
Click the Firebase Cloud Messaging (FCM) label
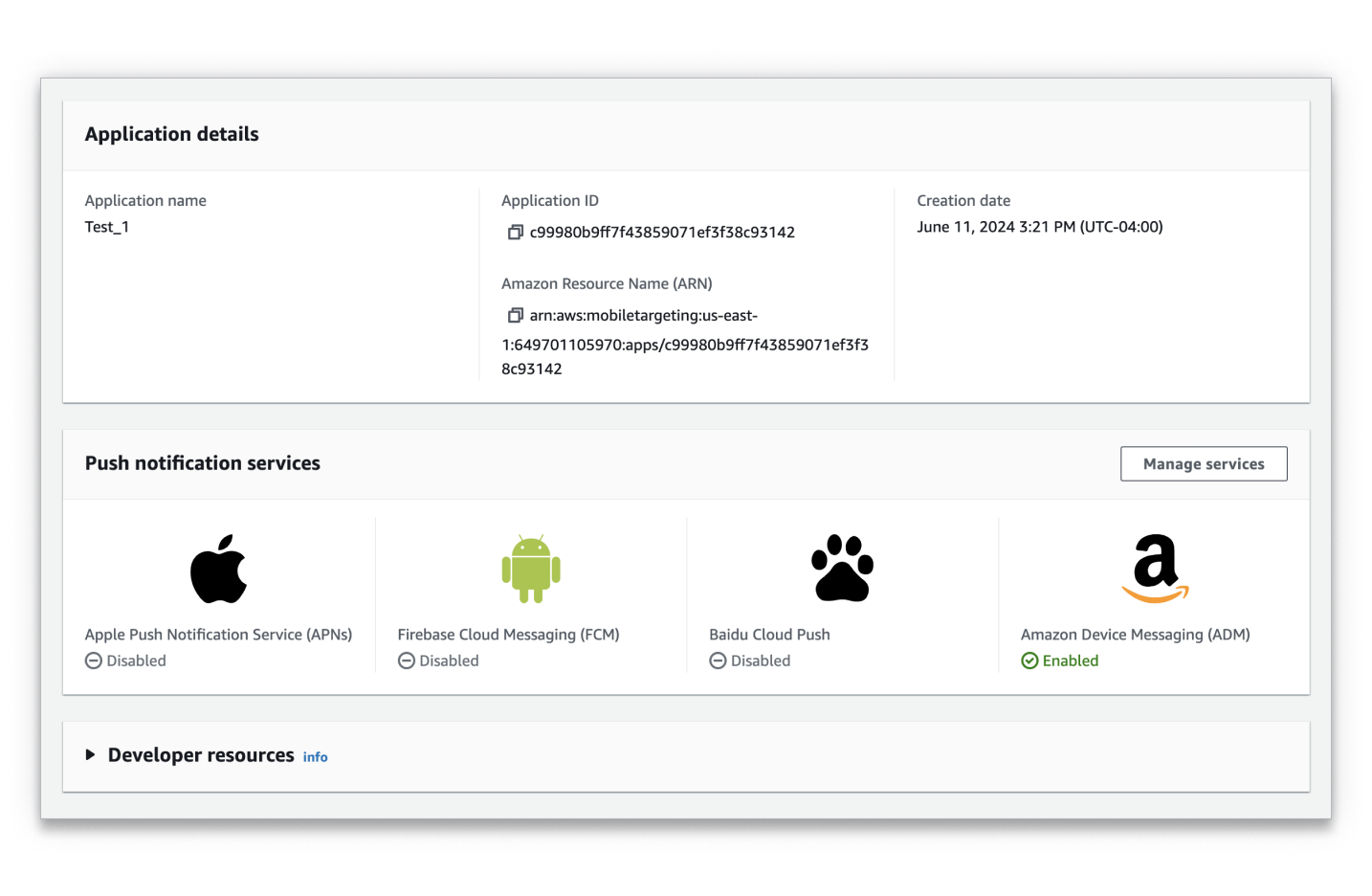(x=508, y=635)
